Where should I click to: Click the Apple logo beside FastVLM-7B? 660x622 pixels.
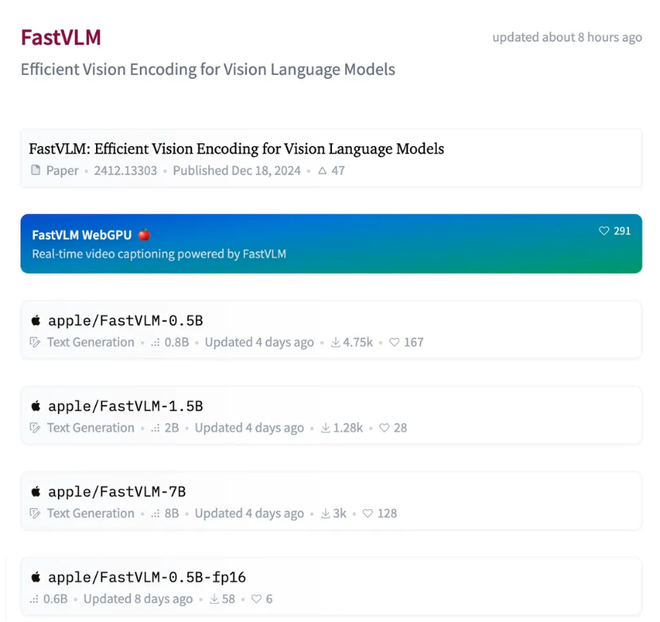[36, 492]
